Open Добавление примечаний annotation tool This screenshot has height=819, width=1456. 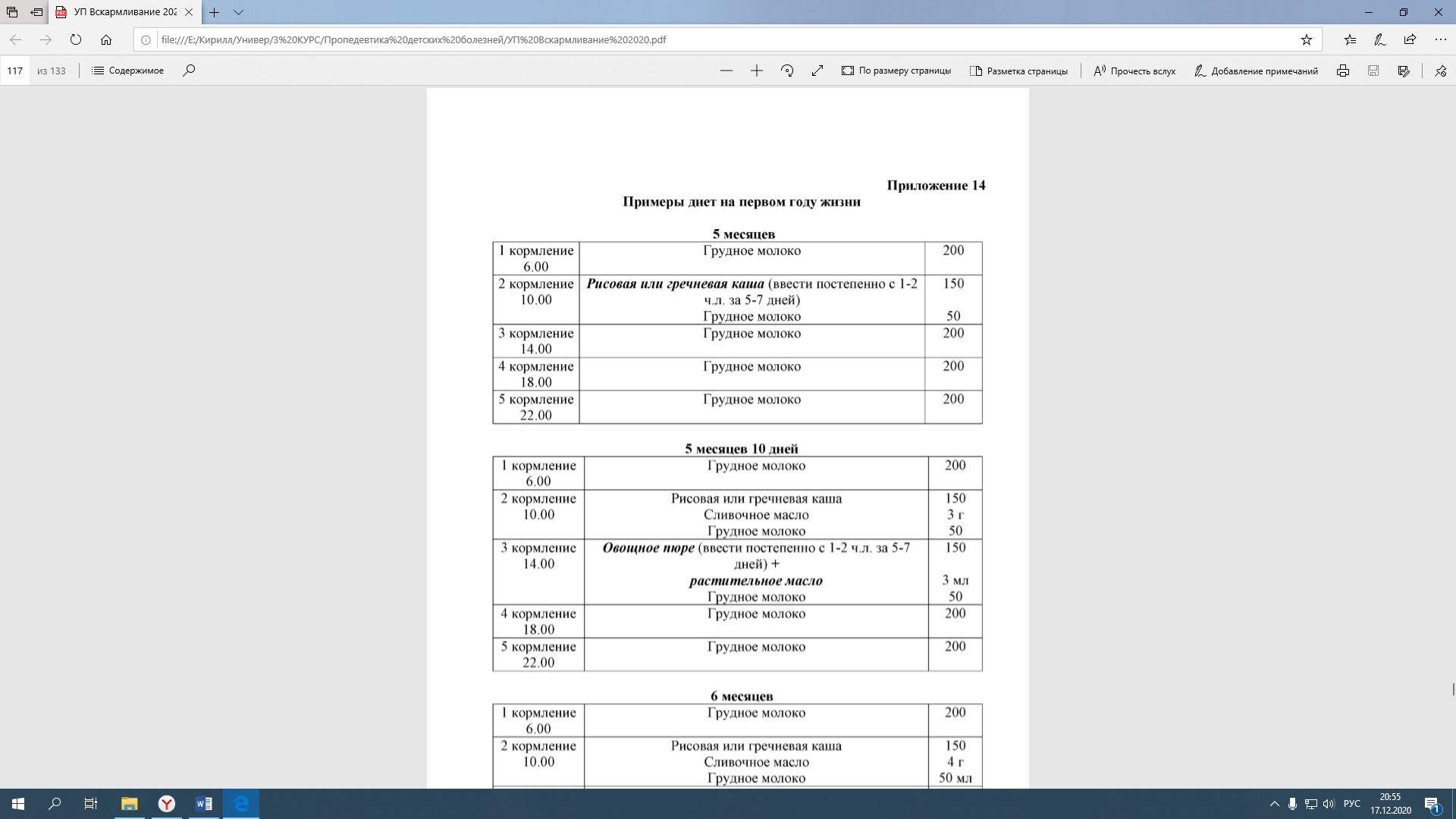coord(1256,71)
